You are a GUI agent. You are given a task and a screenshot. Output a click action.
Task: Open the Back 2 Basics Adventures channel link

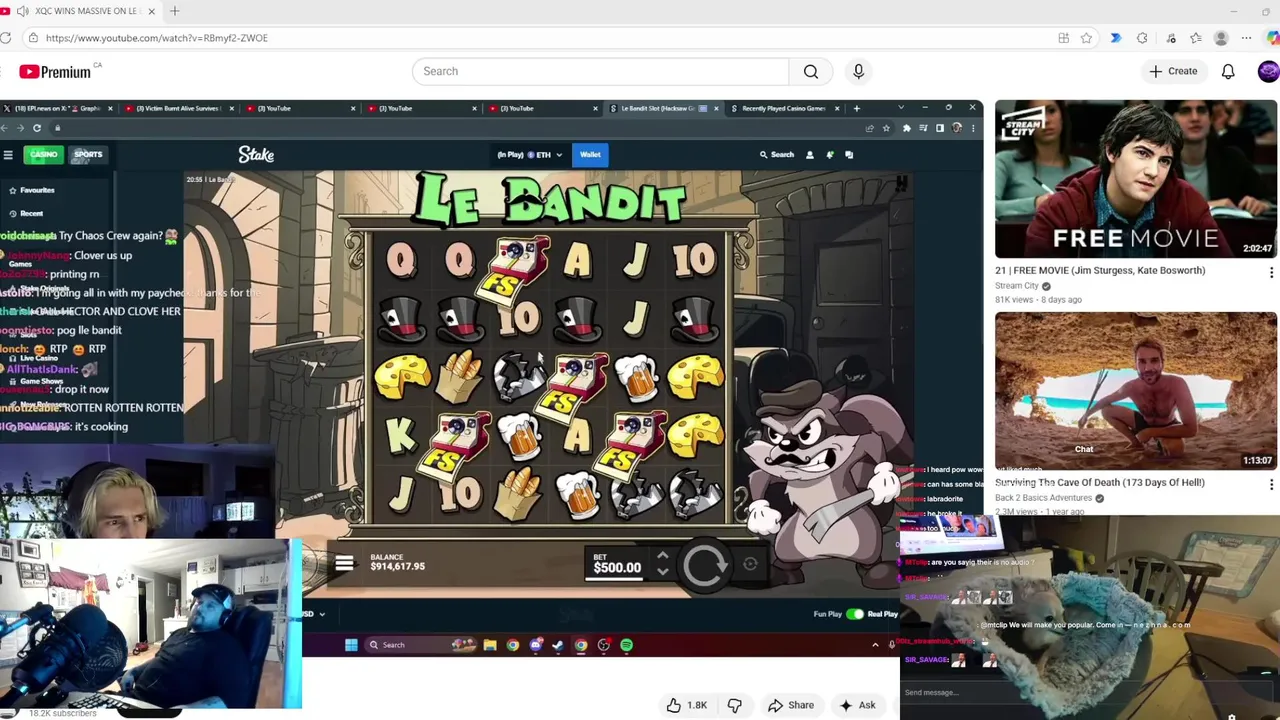coord(1044,498)
